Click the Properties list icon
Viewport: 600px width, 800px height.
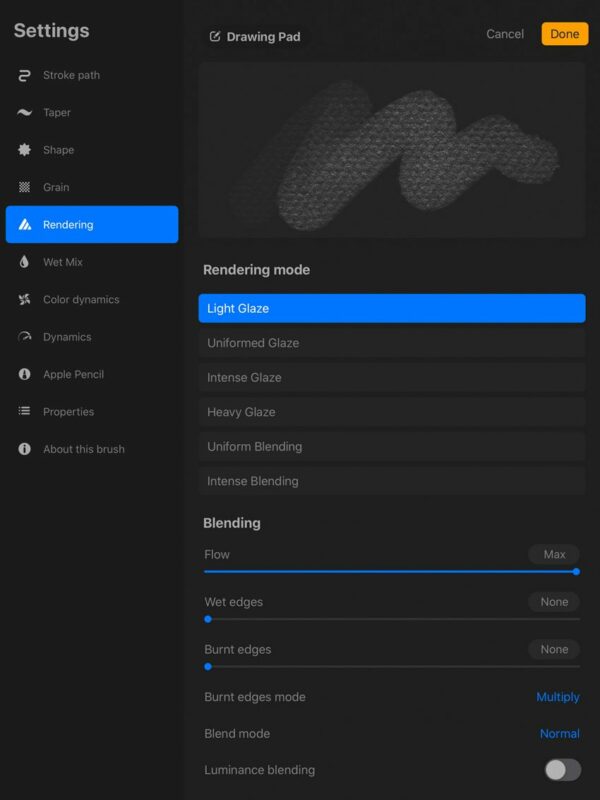tap(24, 412)
